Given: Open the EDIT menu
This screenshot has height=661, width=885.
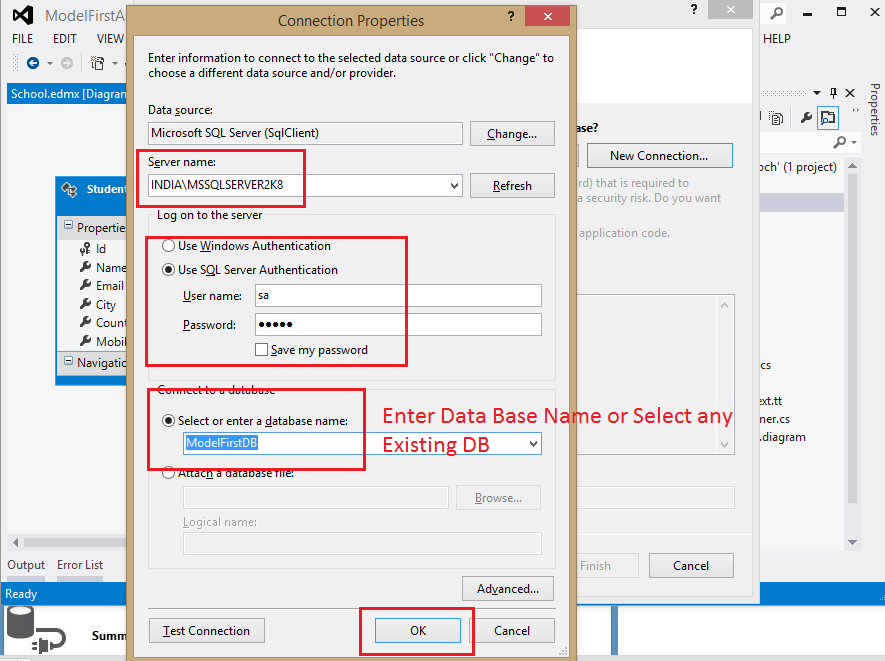Looking at the screenshot, I should [x=64, y=39].
